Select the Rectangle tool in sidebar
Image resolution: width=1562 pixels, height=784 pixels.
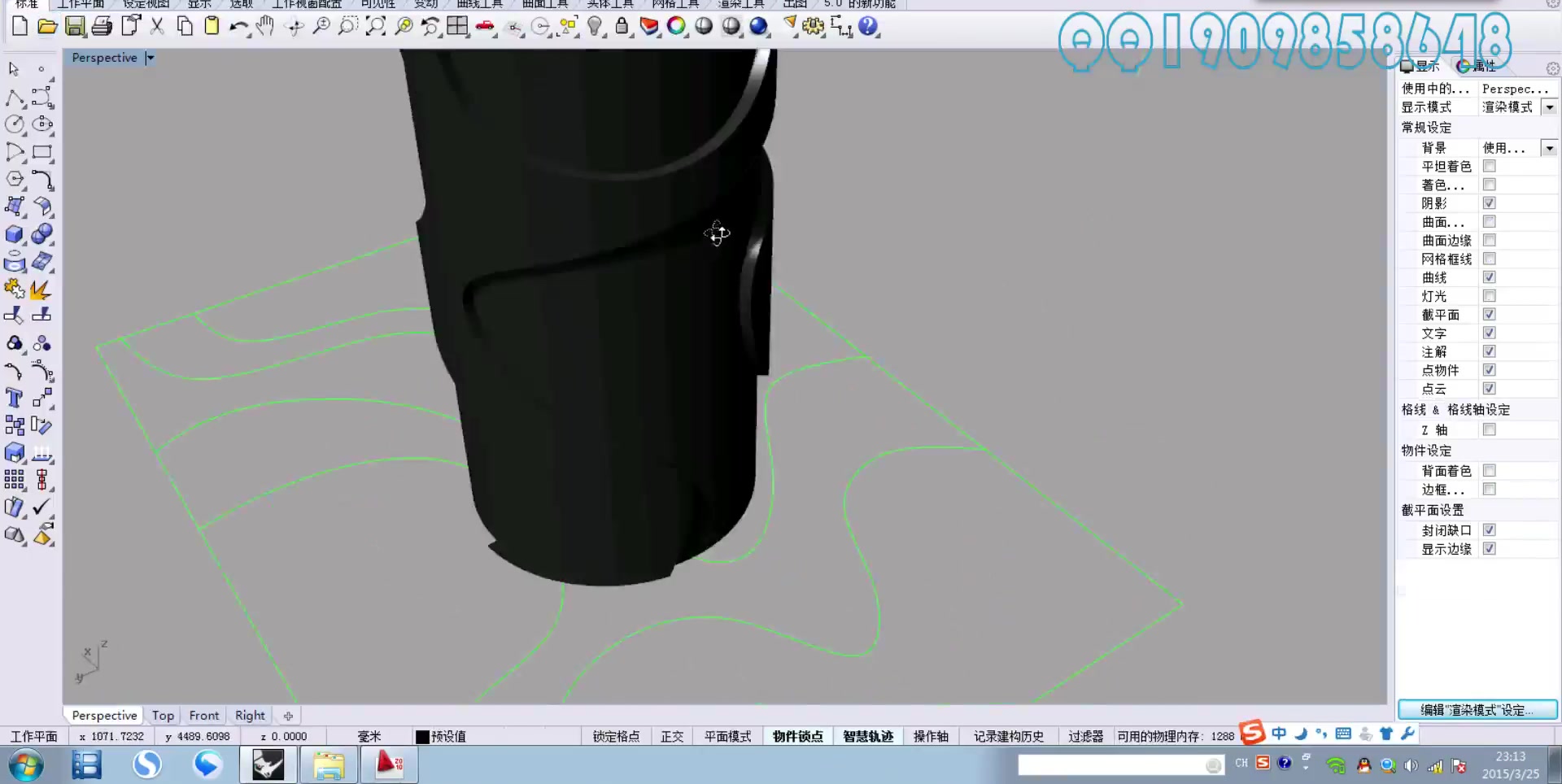click(x=41, y=152)
